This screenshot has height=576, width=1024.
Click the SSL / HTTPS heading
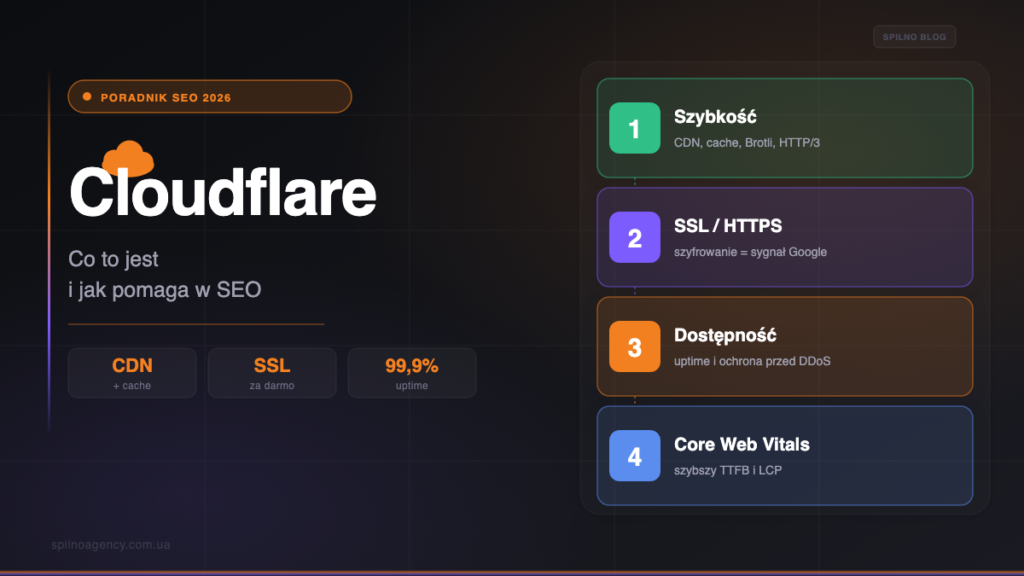(x=728, y=226)
